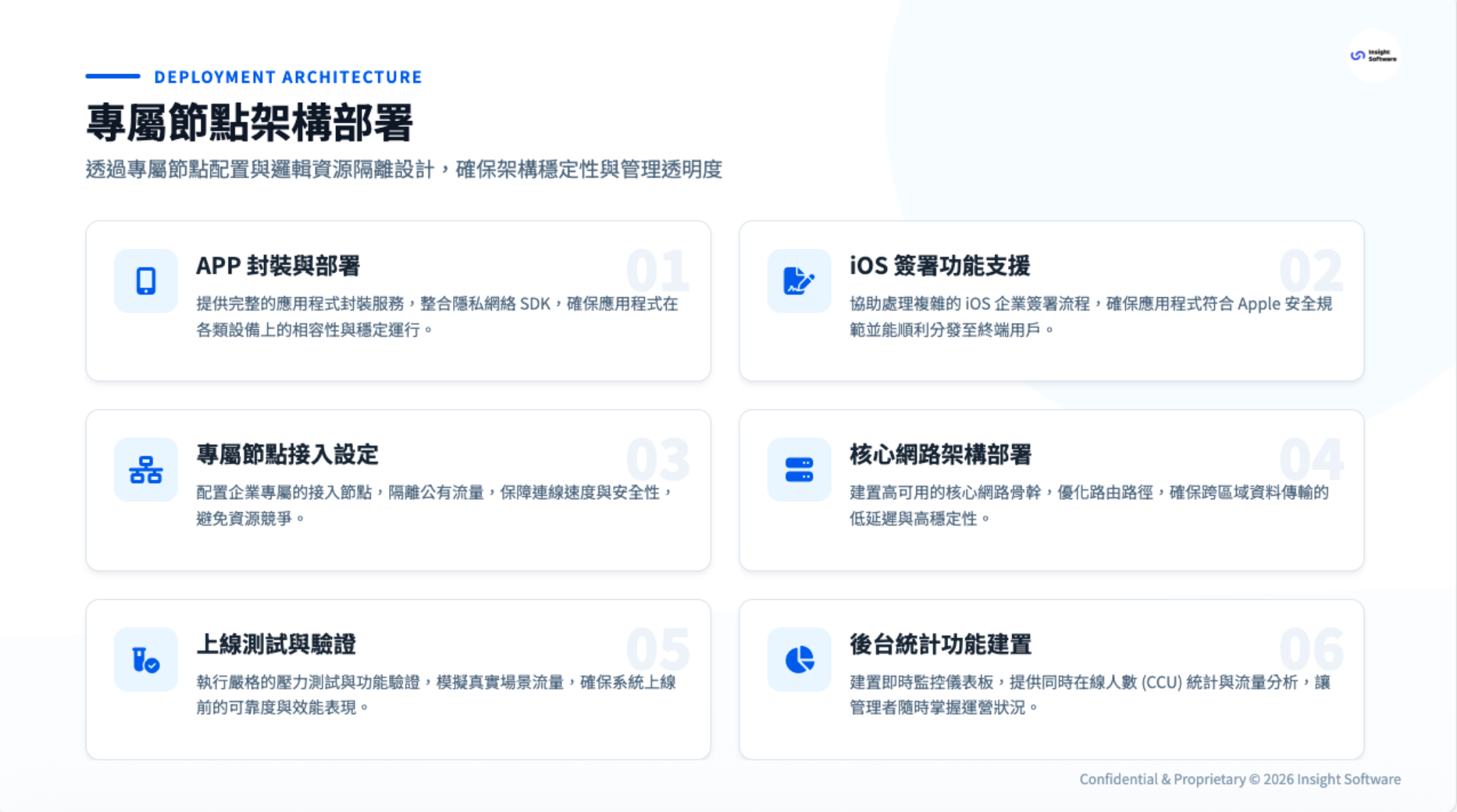Click the Confidential & Proprietary footer text

pyautogui.click(x=1239, y=779)
